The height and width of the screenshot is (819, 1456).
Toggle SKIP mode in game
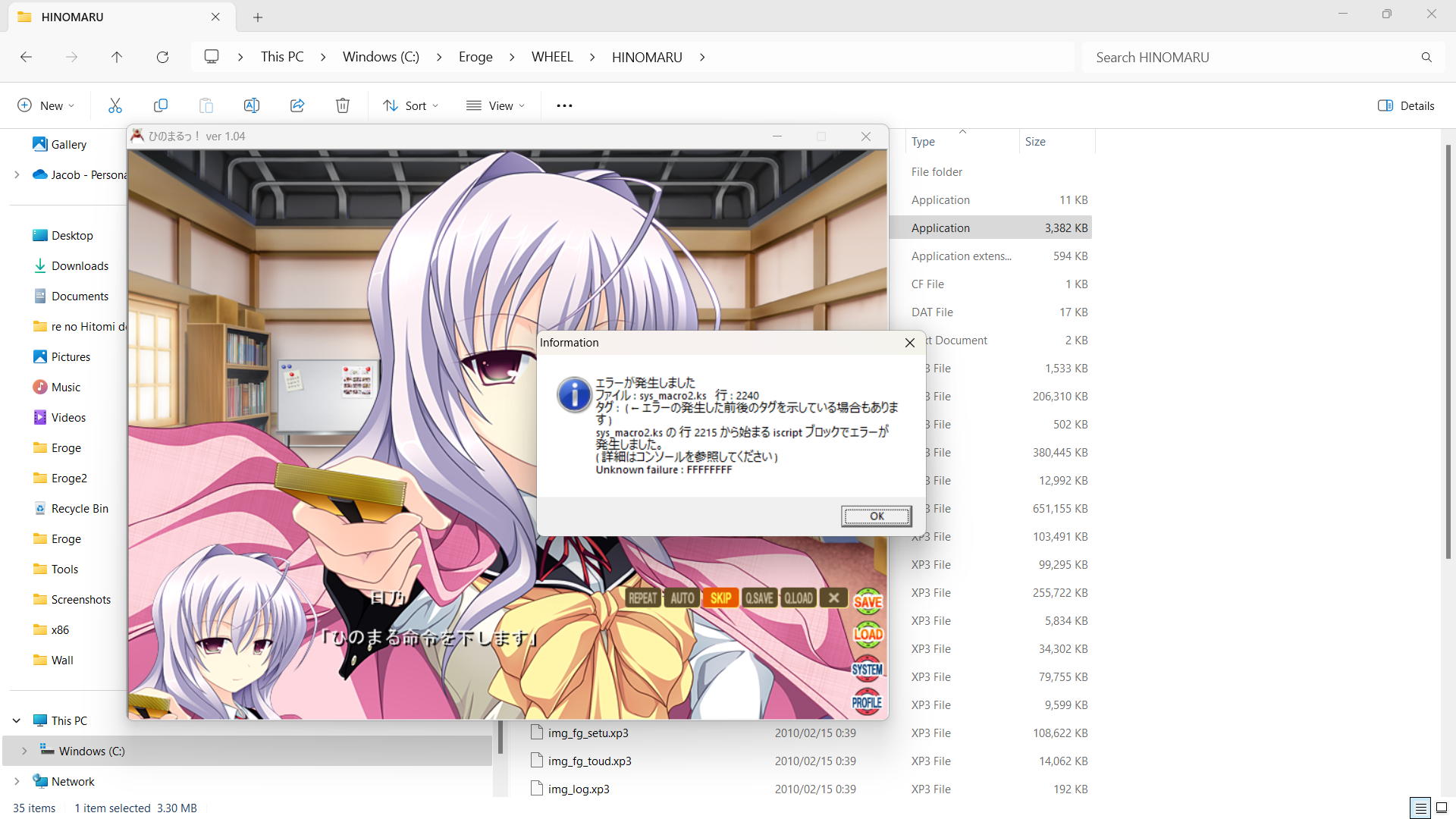pos(720,598)
